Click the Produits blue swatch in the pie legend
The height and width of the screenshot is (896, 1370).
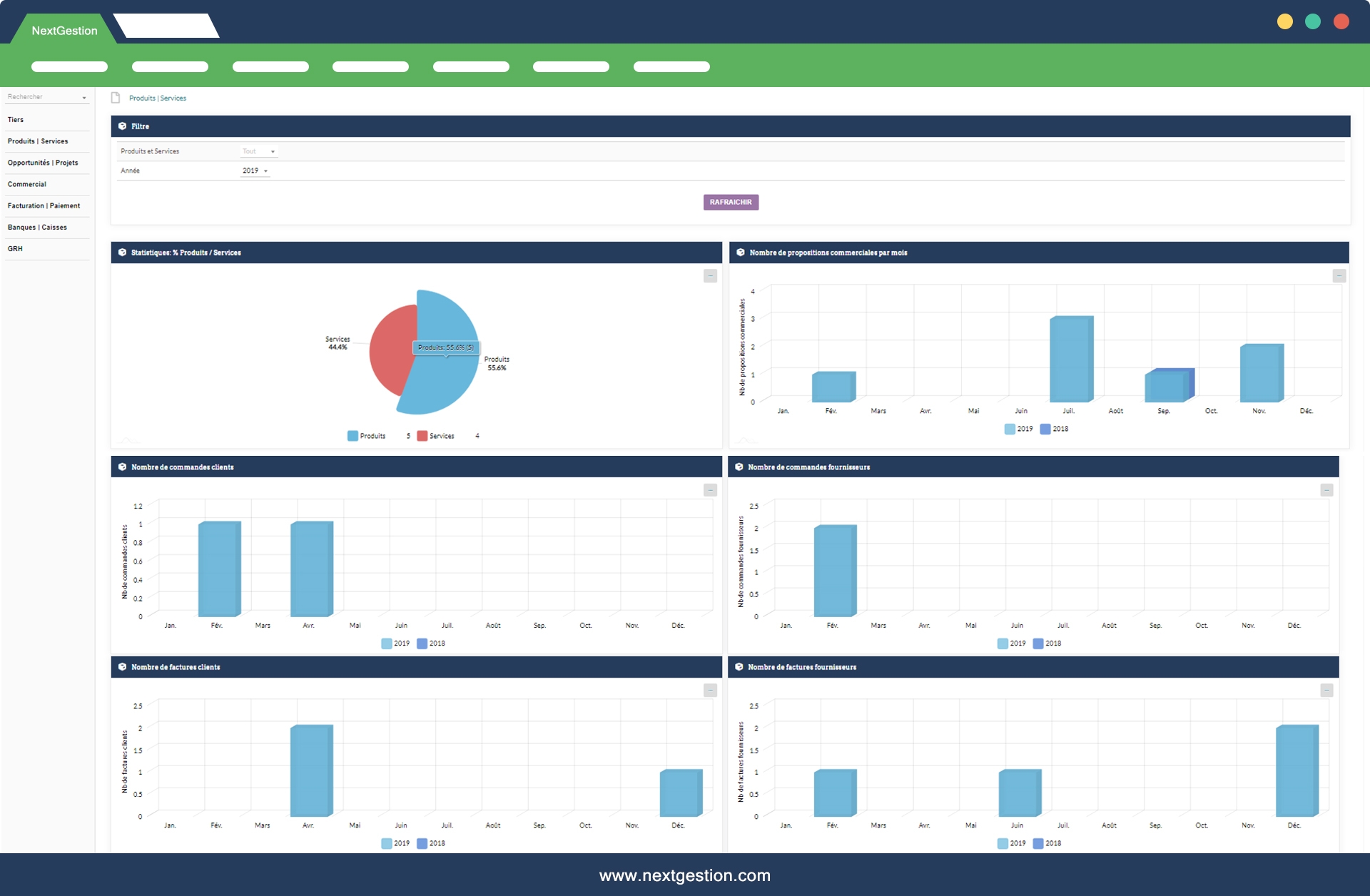coord(352,436)
